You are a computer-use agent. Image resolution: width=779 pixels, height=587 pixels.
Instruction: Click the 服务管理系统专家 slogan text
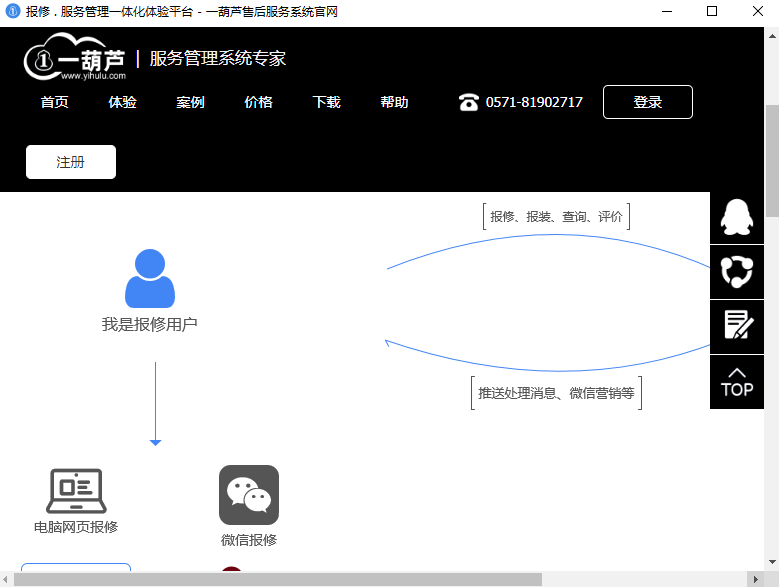218,59
